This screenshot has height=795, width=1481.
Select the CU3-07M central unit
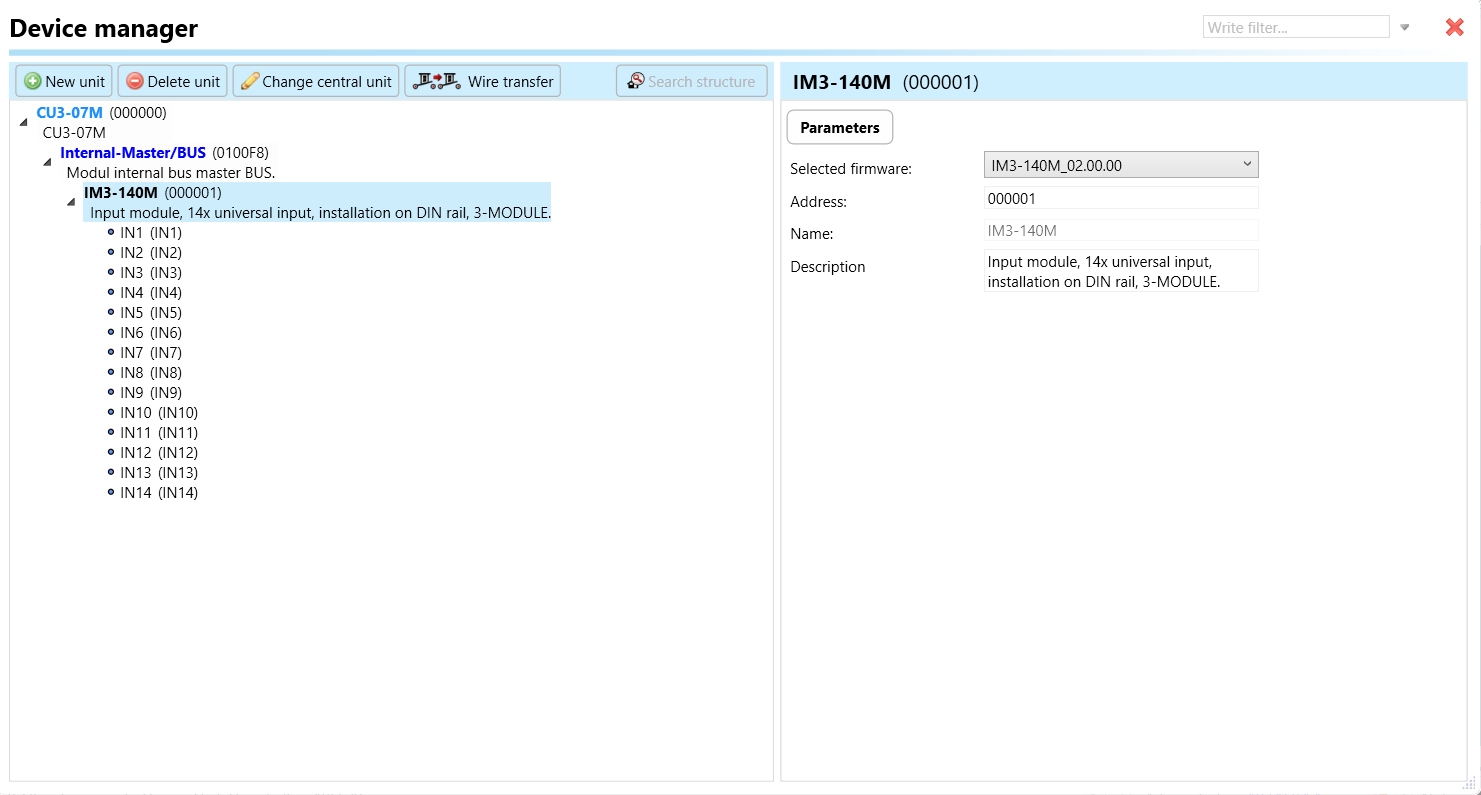[x=70, y=113]
